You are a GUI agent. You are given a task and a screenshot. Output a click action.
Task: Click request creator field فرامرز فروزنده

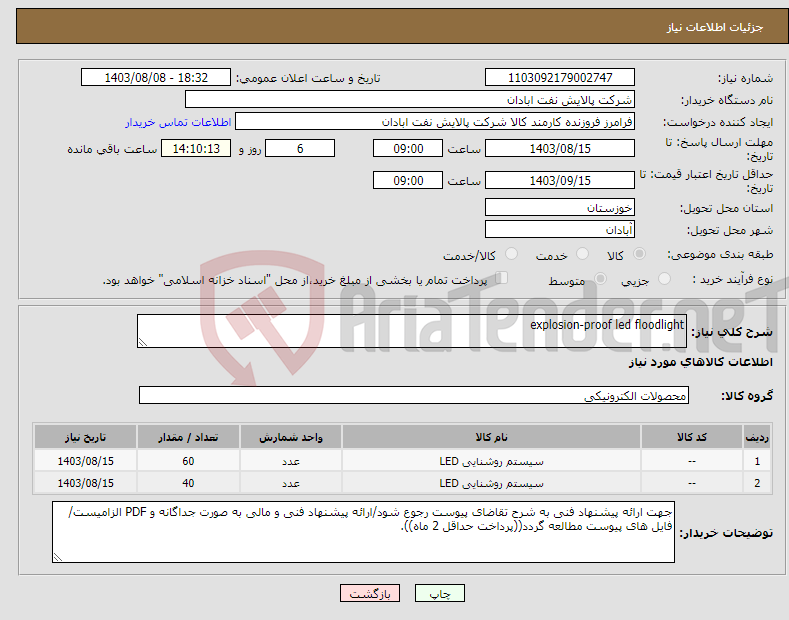click(x=435, y=122)
